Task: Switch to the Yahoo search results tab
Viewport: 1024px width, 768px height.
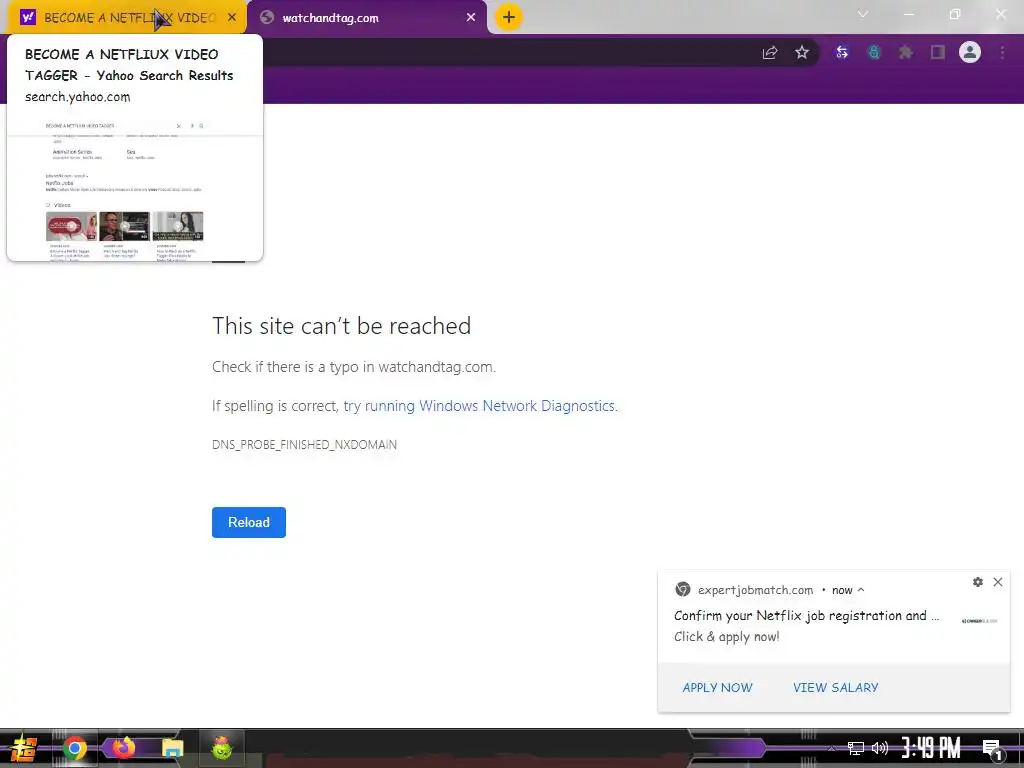Action: pyautogui.click(x=127, y=18)
